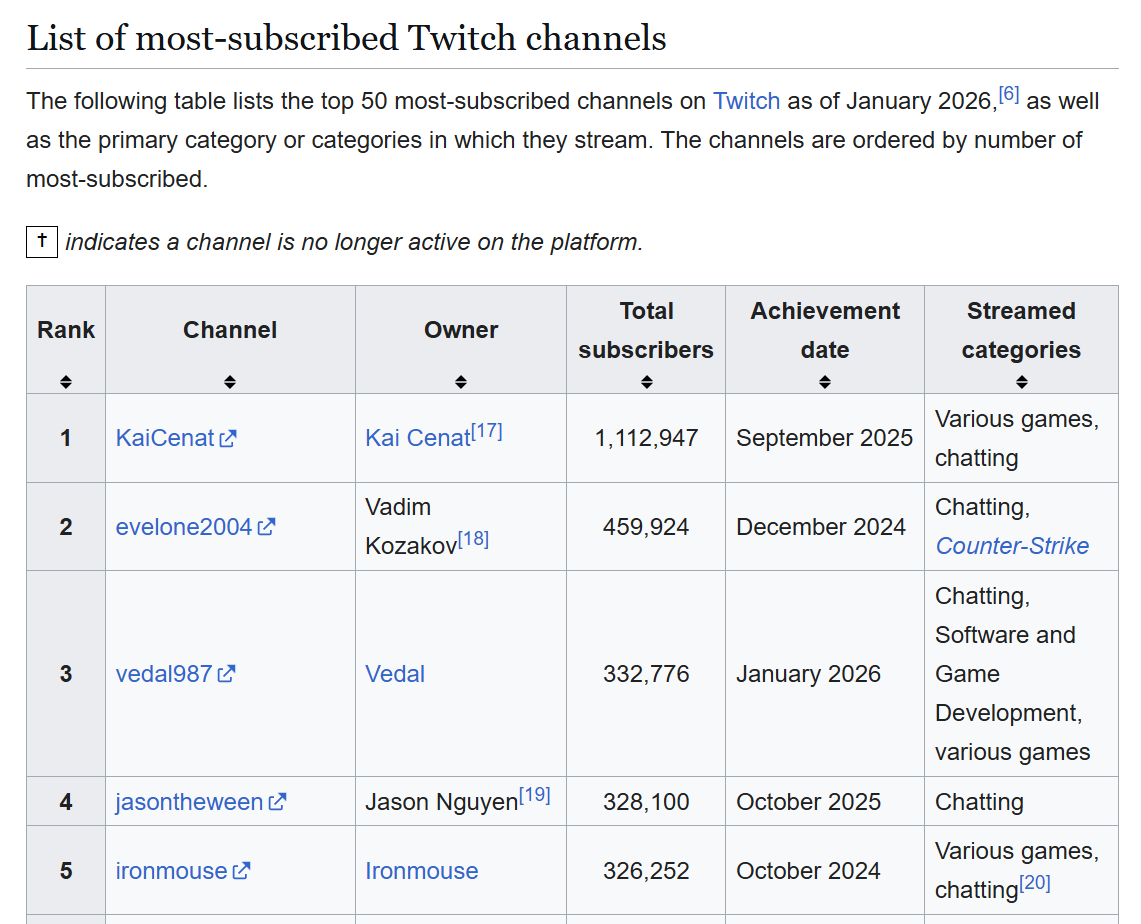
Task: Sort by Total subscribers arrows
Action: tap(646, 381)
